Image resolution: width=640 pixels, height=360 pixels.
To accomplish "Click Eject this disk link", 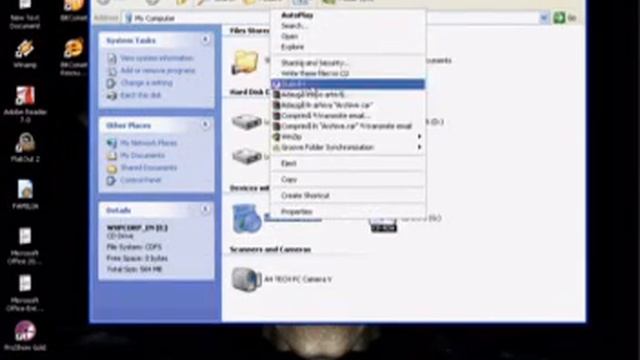I will click(x=141, y=96).
